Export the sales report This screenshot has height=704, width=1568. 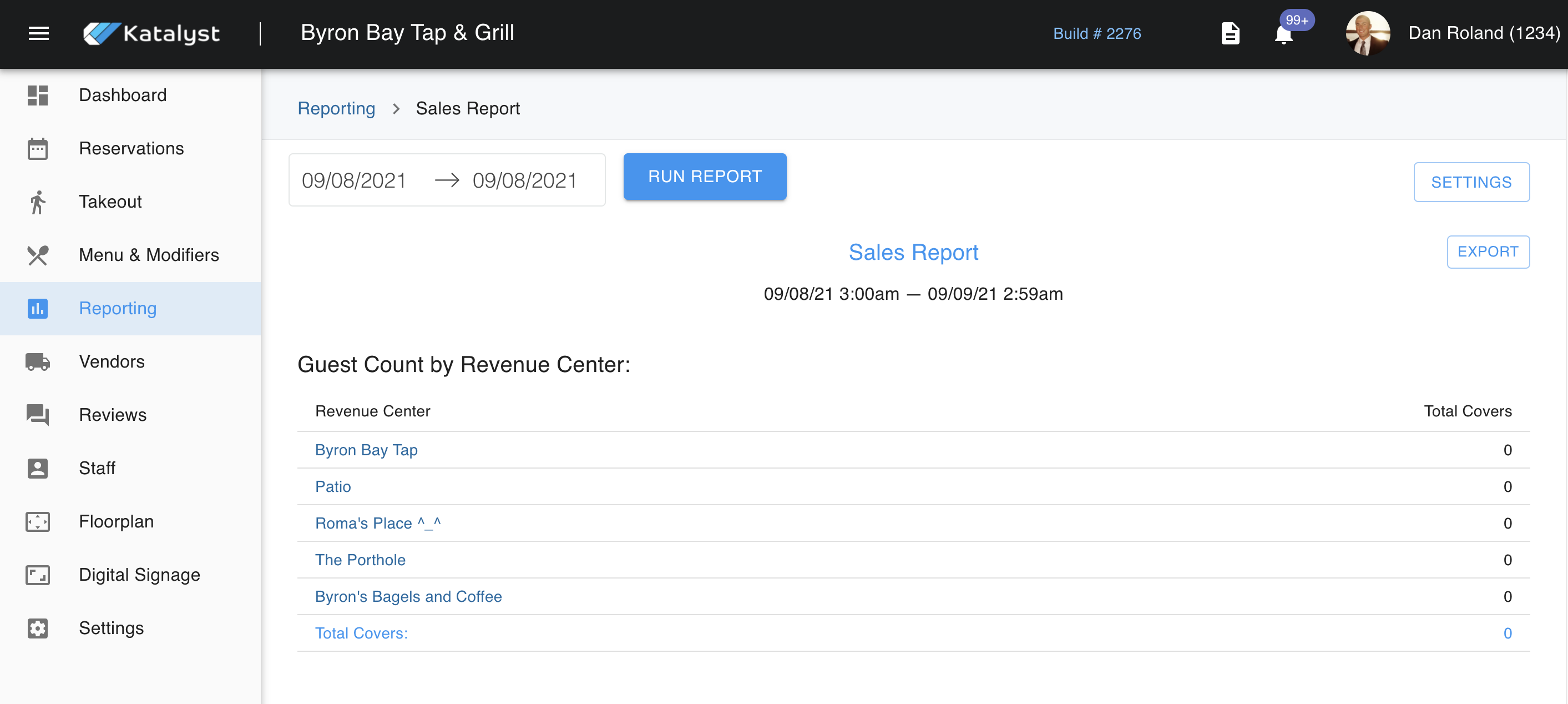[x=1487, y=252]
